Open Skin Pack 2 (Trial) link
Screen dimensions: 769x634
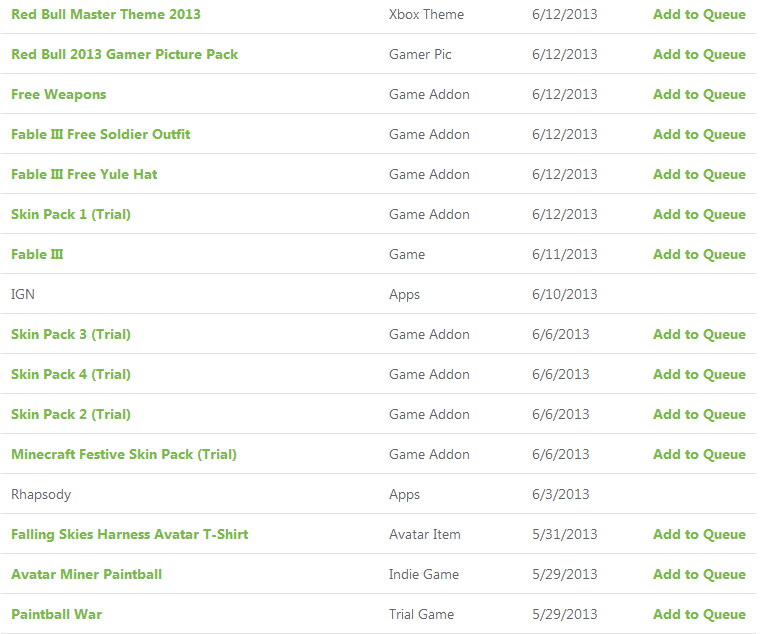[71, 414]
